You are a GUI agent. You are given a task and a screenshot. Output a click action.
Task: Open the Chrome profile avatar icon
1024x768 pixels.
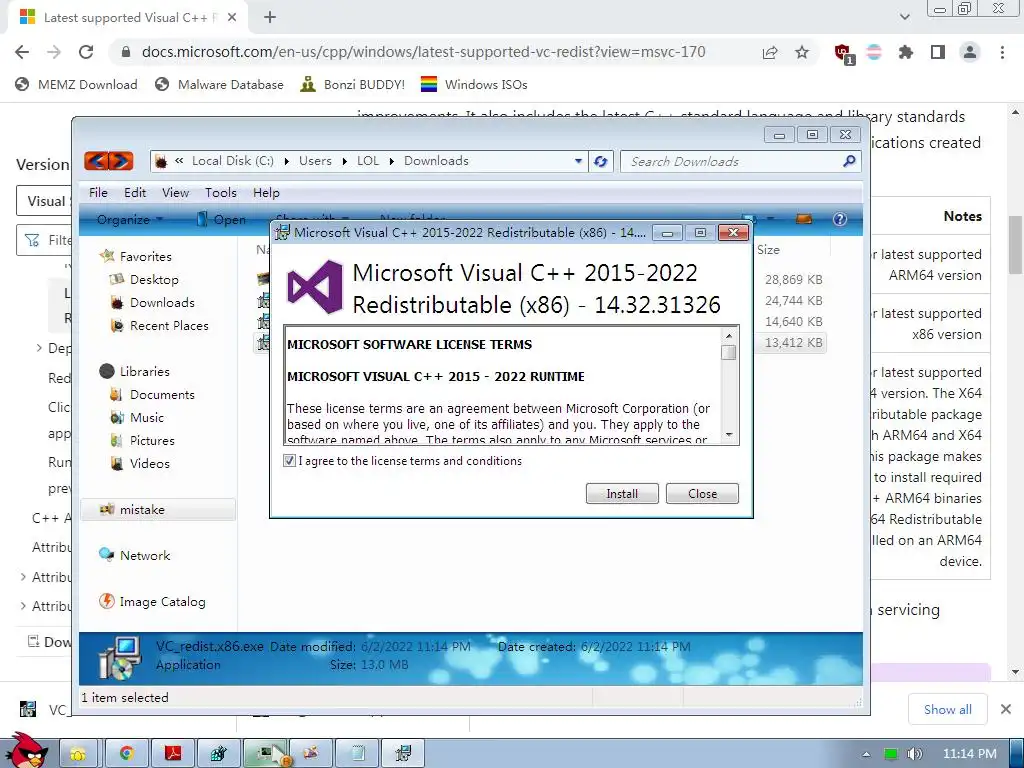pos(970,52)
